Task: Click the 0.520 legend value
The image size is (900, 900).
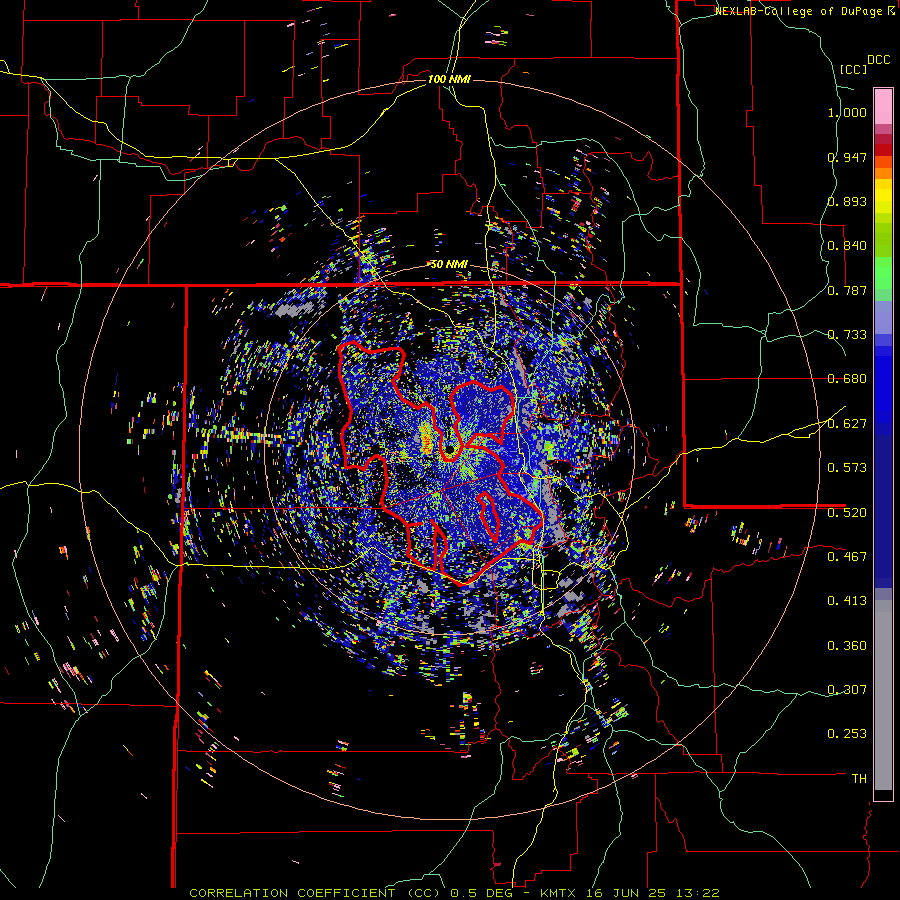Action: click(x=847, y=513)
